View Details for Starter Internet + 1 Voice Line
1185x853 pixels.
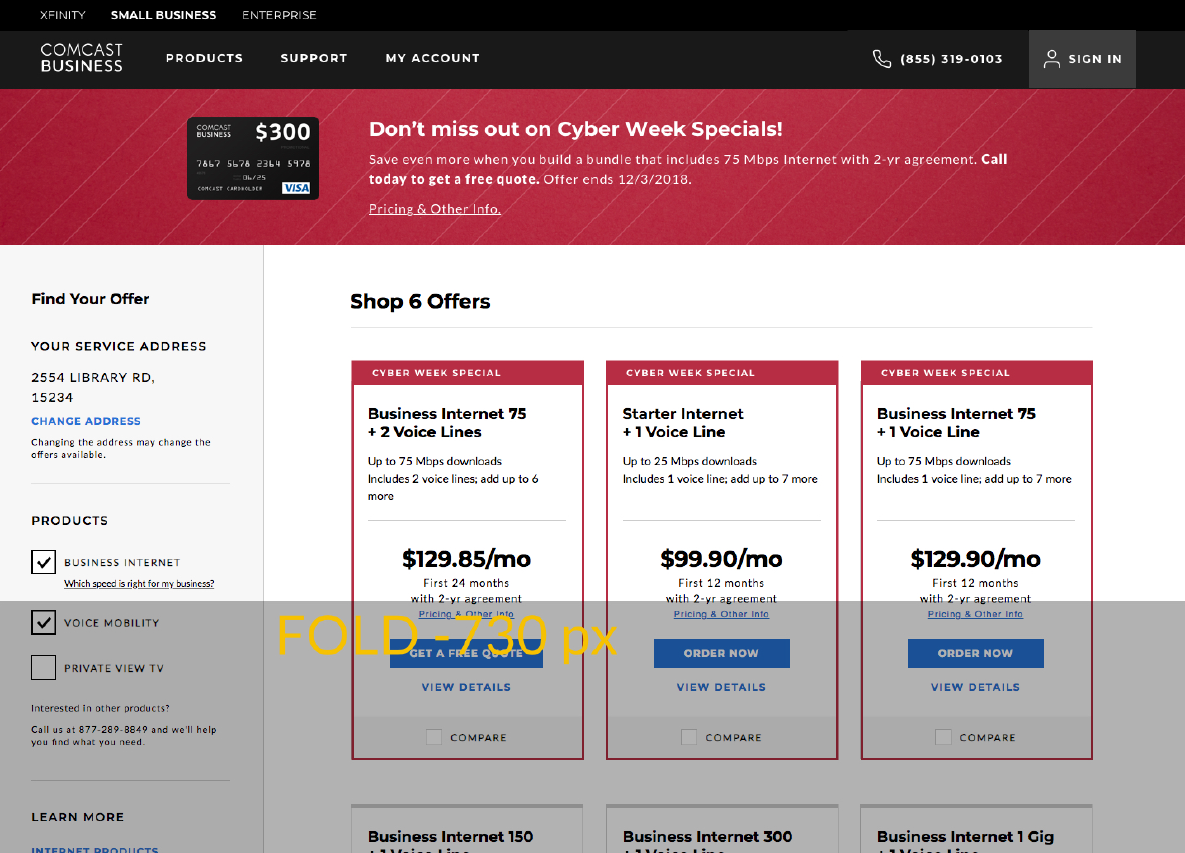[x=721, y=687]
